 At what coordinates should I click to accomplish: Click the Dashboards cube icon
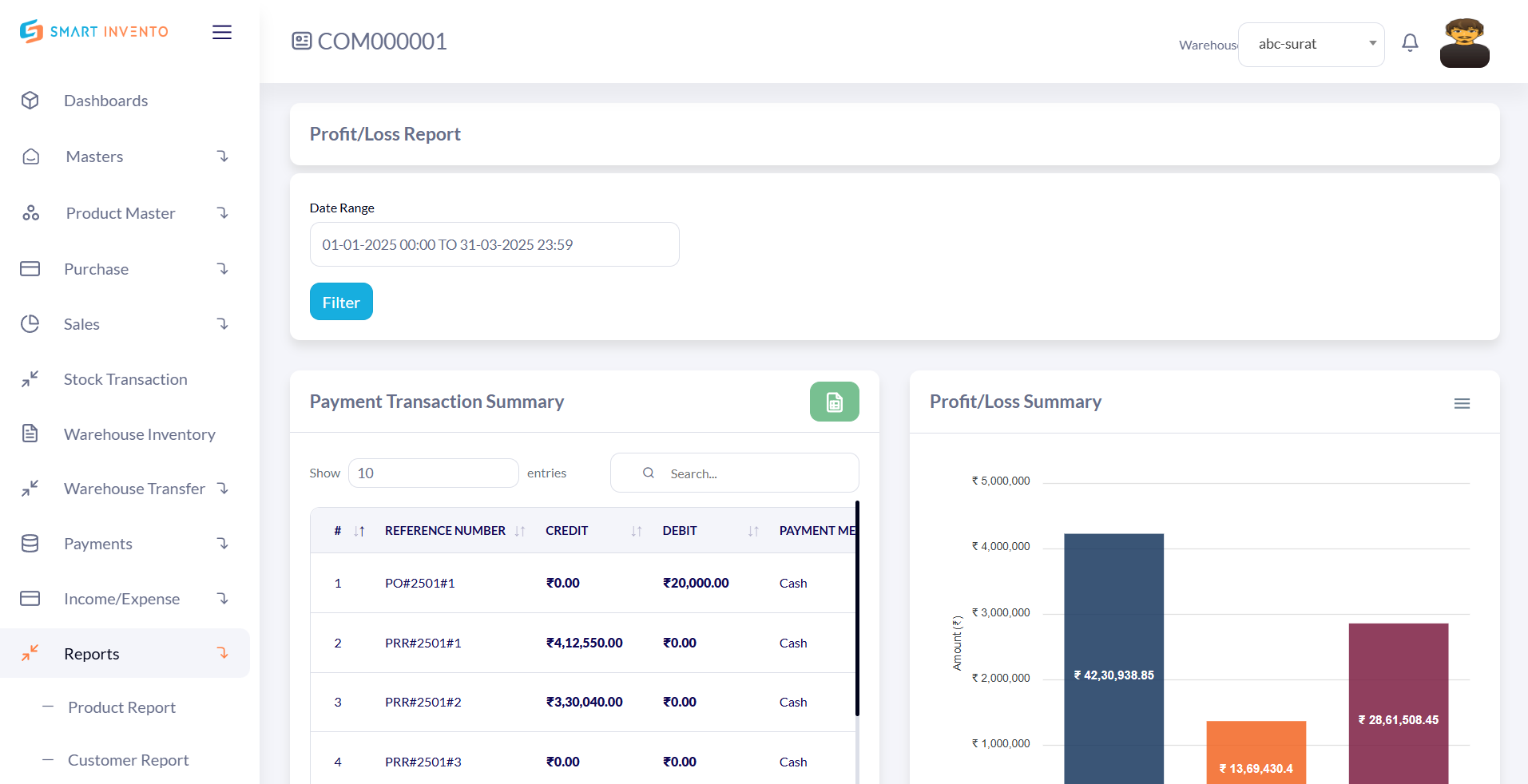pos(30,101)
